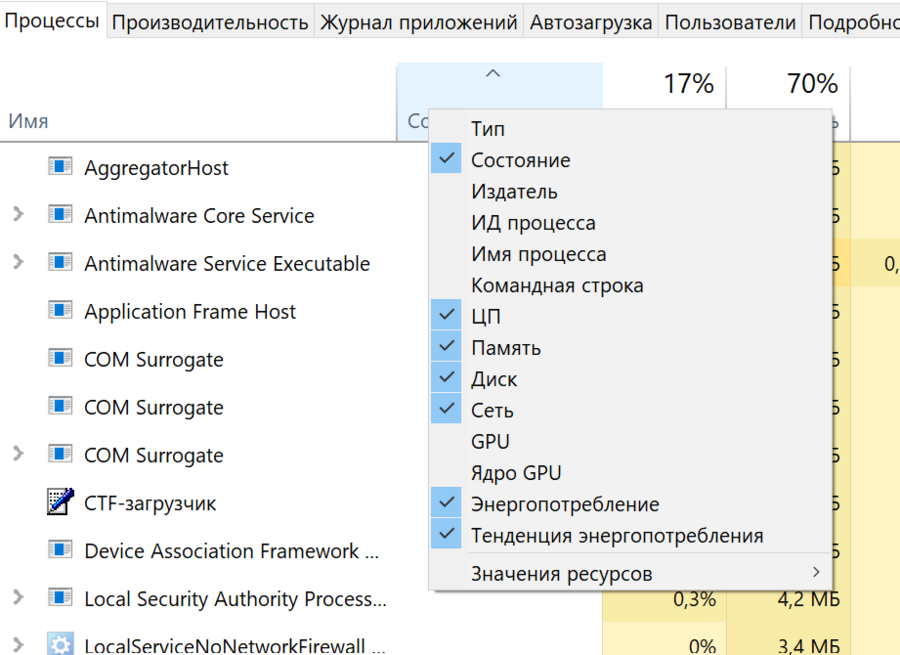Click the Application Frame Host icon
The width and height of the screenshot is (900, 655).
pos(61,310)
